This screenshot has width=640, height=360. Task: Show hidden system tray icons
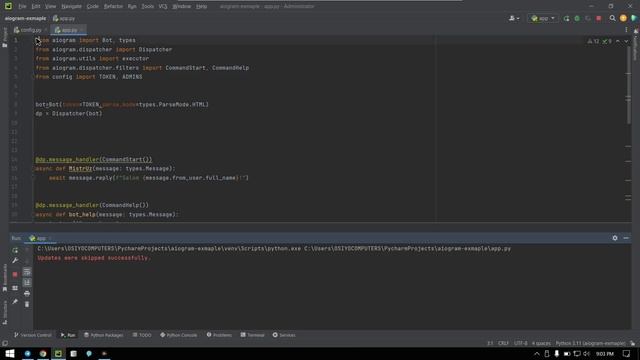[537, 354]
